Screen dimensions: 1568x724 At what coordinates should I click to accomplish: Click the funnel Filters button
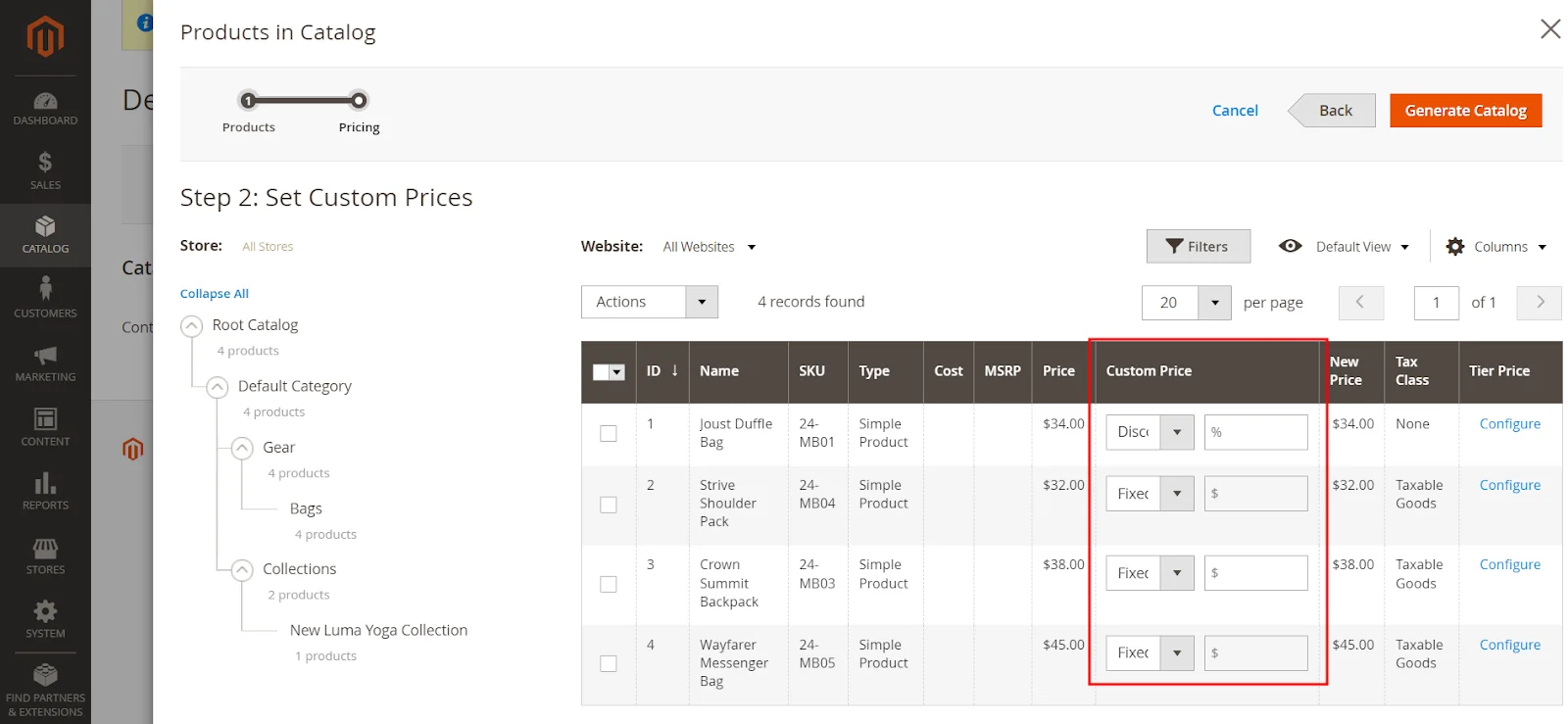point(1198,247)
